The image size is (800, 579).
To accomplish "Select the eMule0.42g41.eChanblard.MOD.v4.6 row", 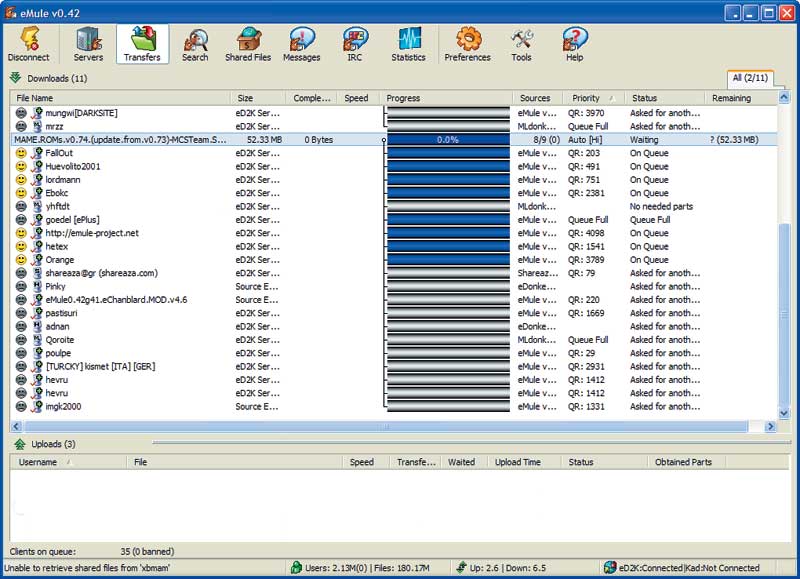I will [x=394, y=300].
